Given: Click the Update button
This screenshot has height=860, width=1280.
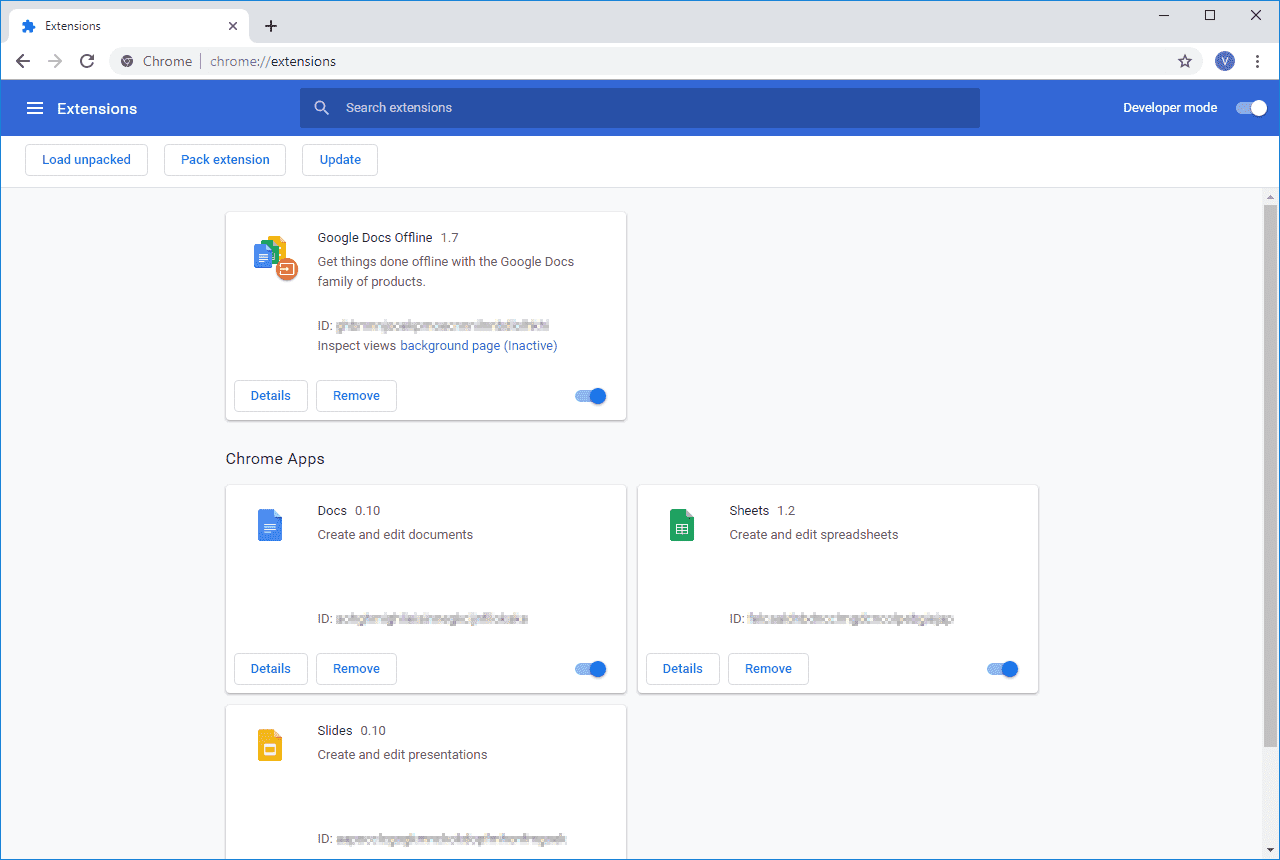Looking at the screenshot, I should click(x=340, y=160).
